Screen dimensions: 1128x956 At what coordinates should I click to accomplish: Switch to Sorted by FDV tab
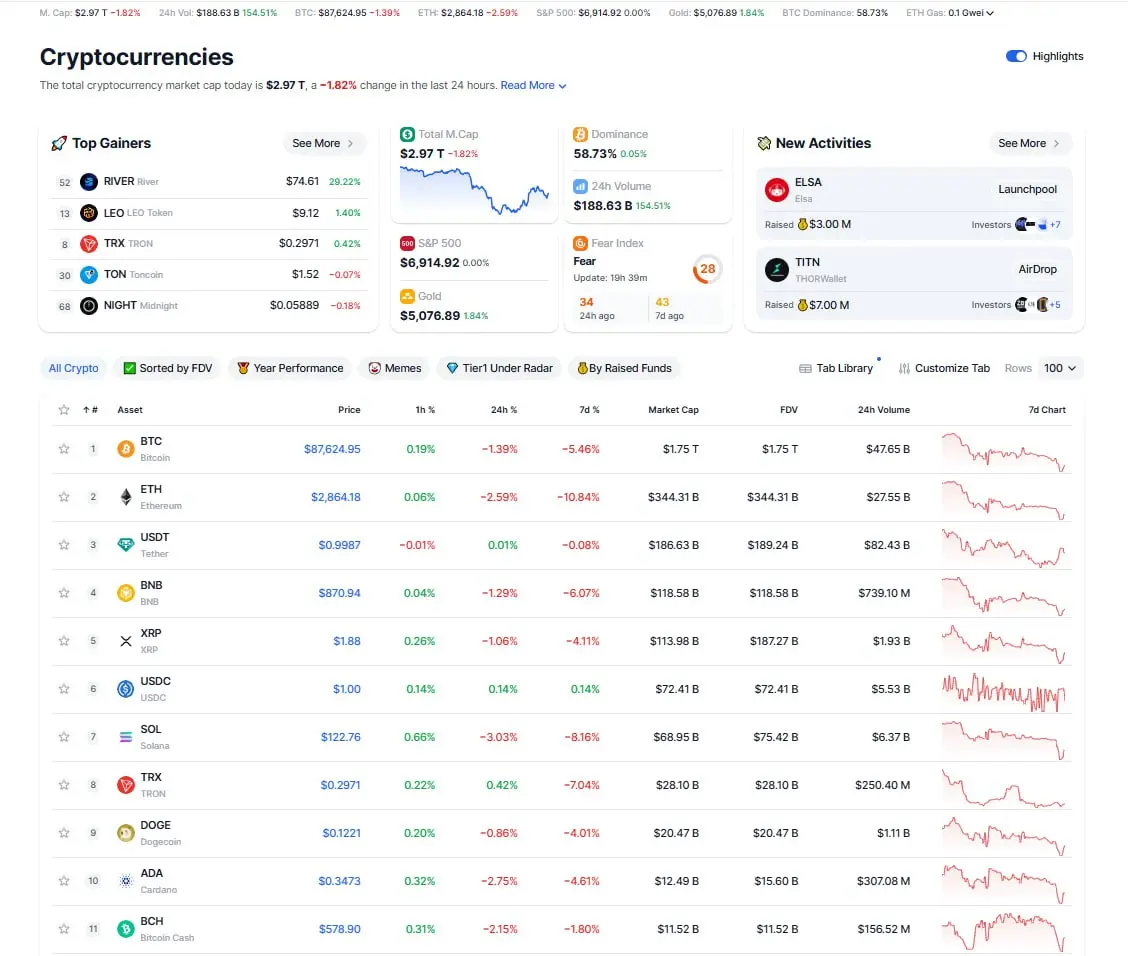[x=168, y=368]
